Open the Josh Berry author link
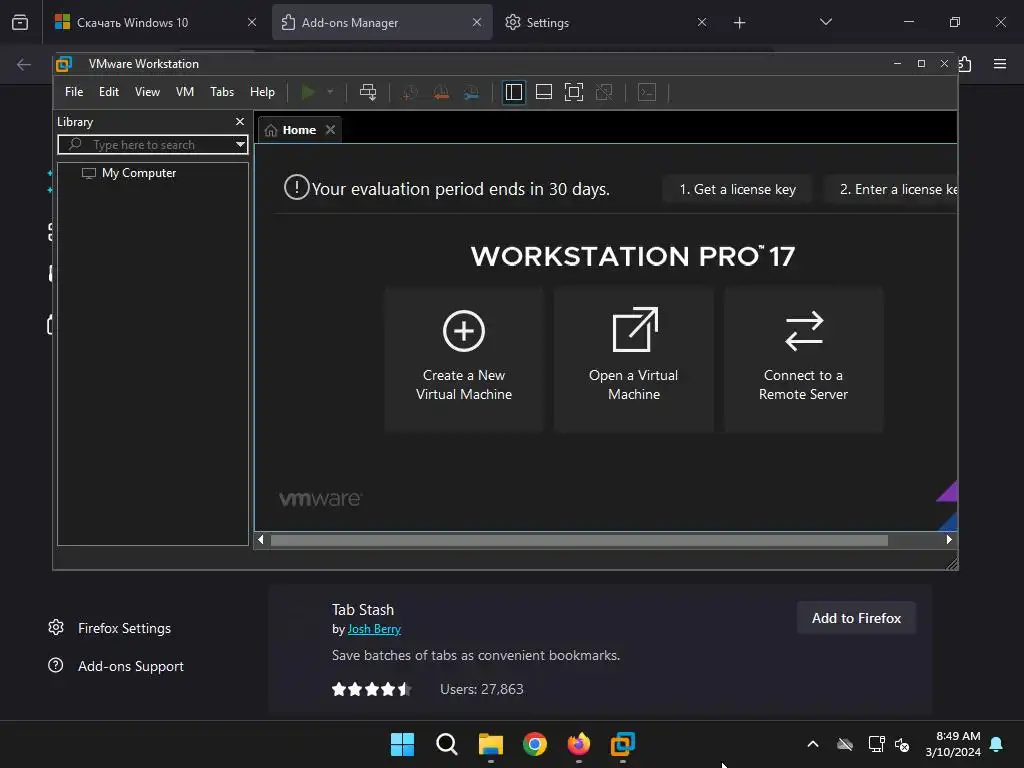 tap(374, 629)
